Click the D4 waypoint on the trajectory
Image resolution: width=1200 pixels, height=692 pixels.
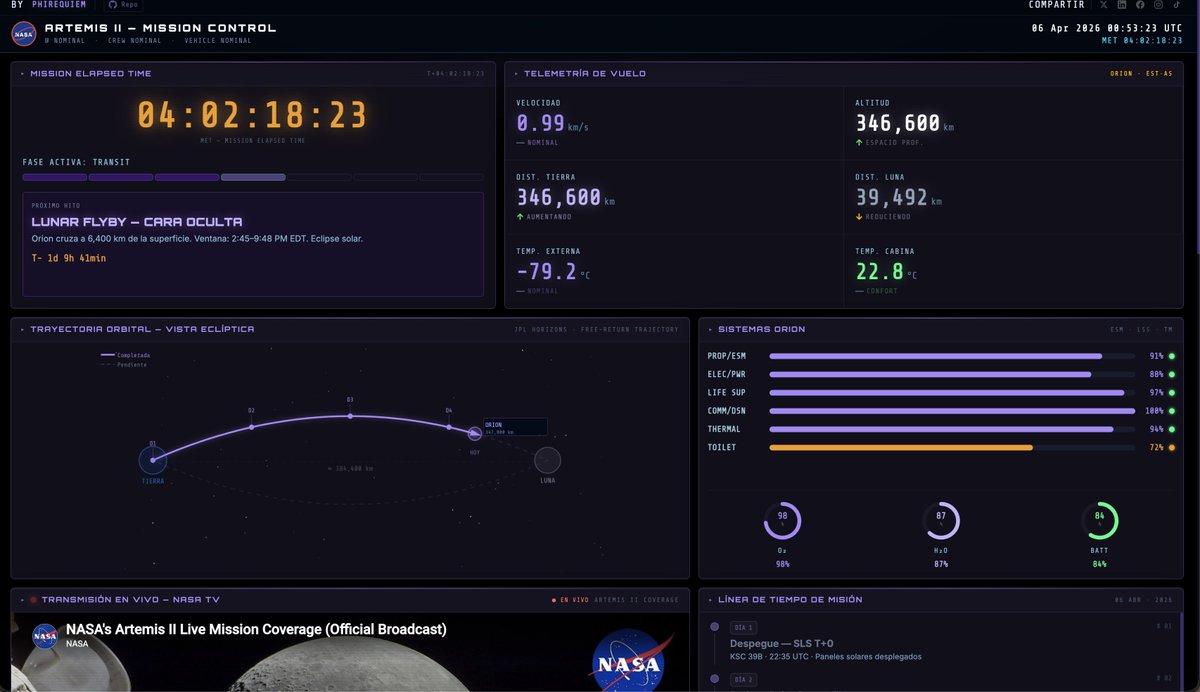tap(449, 426)
